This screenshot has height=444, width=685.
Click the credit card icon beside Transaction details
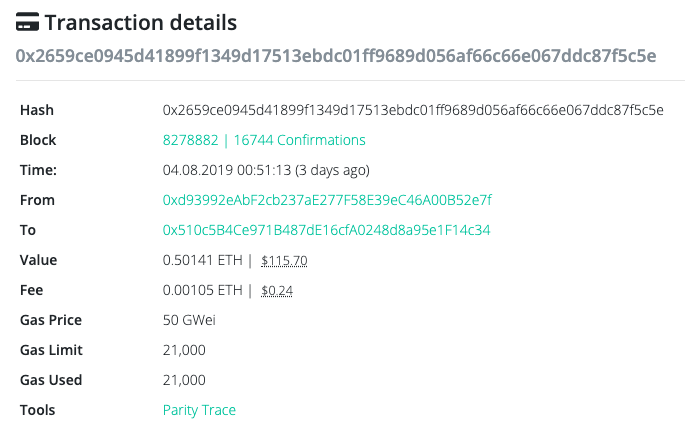click(x=28, y=22)
